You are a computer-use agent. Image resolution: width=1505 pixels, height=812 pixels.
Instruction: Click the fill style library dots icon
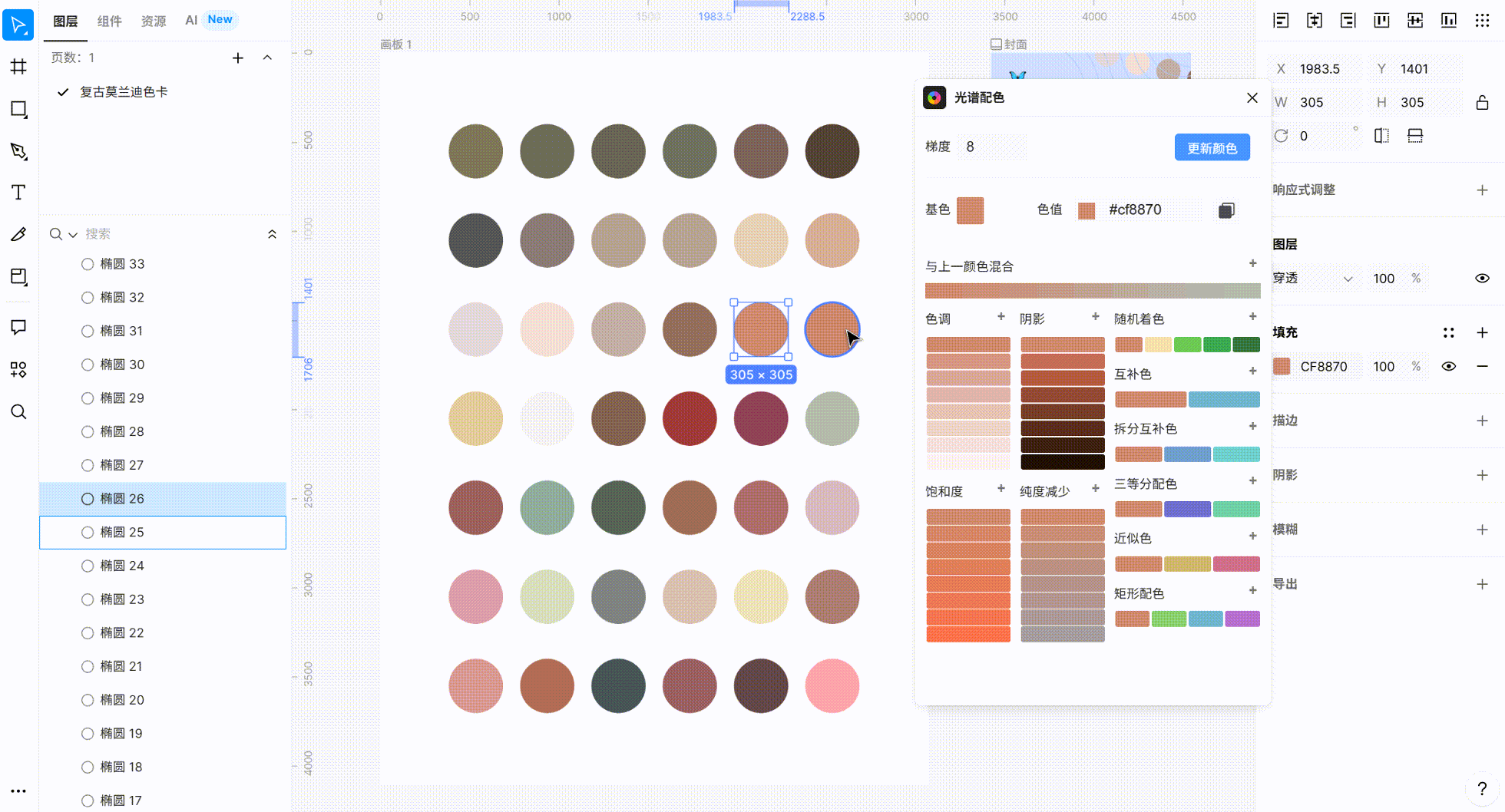tap(1448, 332)
